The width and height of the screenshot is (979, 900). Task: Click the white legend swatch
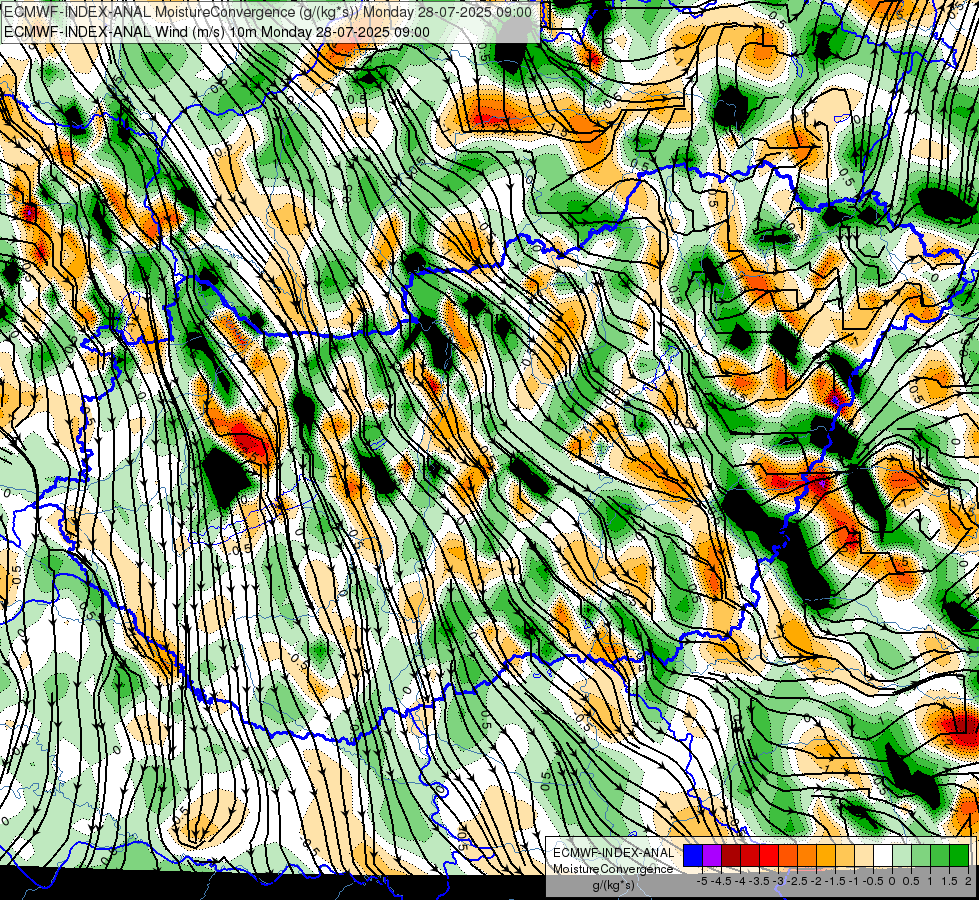click(x=883, y=855)
